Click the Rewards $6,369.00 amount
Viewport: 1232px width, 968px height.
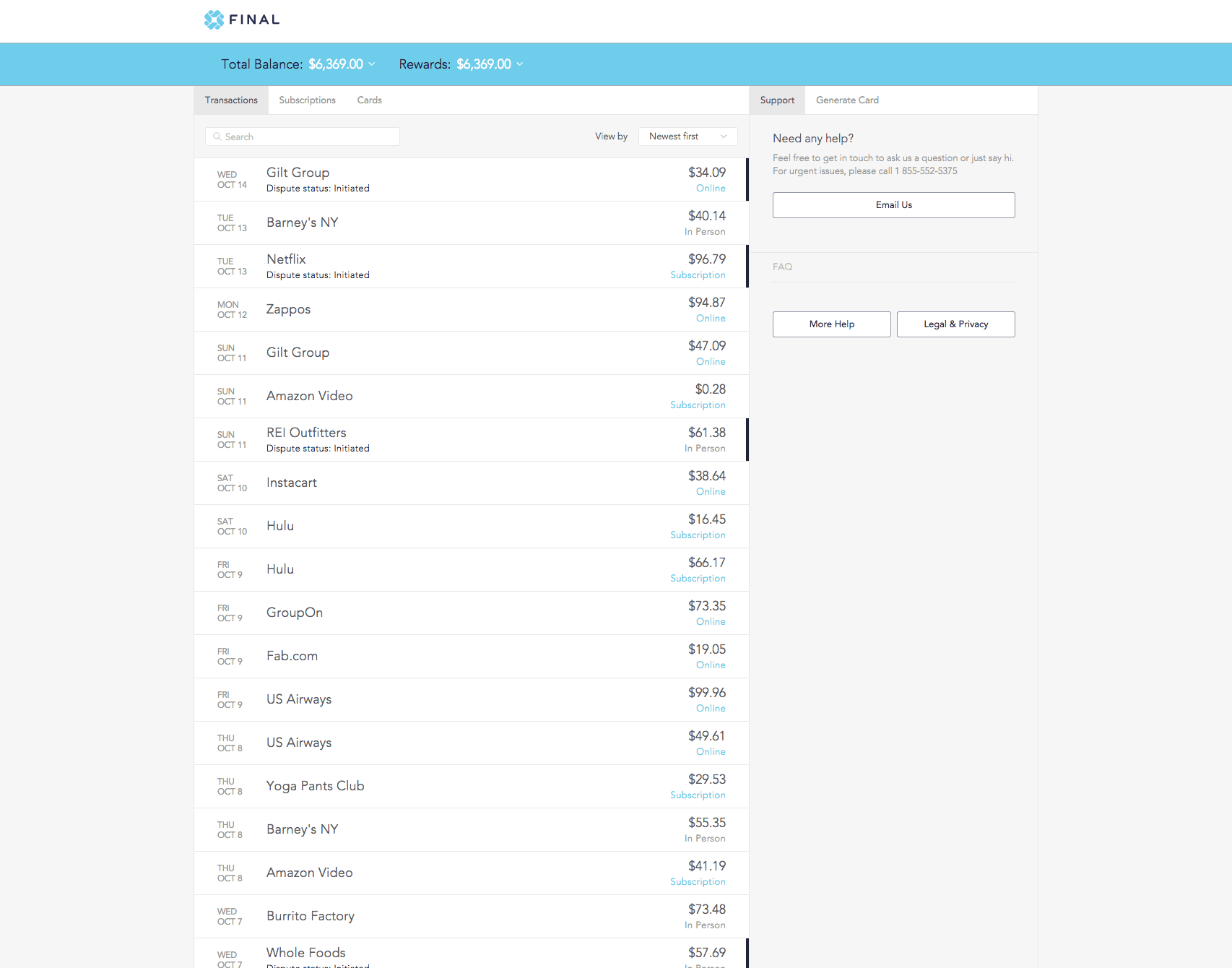(x=484, y=64)
